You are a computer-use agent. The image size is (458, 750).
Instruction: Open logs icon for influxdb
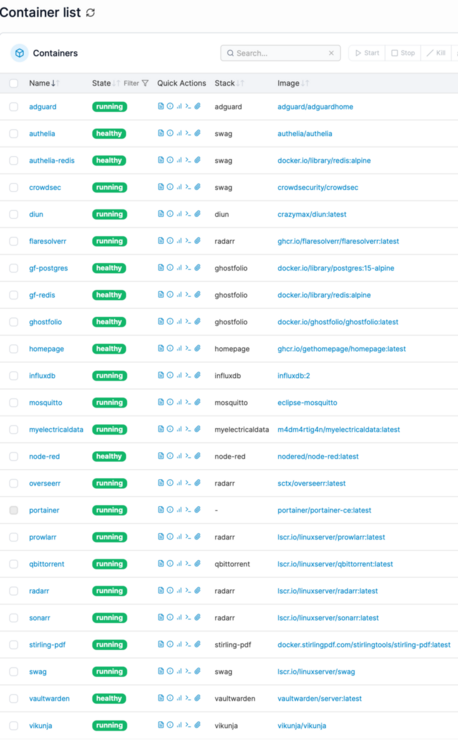tap(161, 375)
